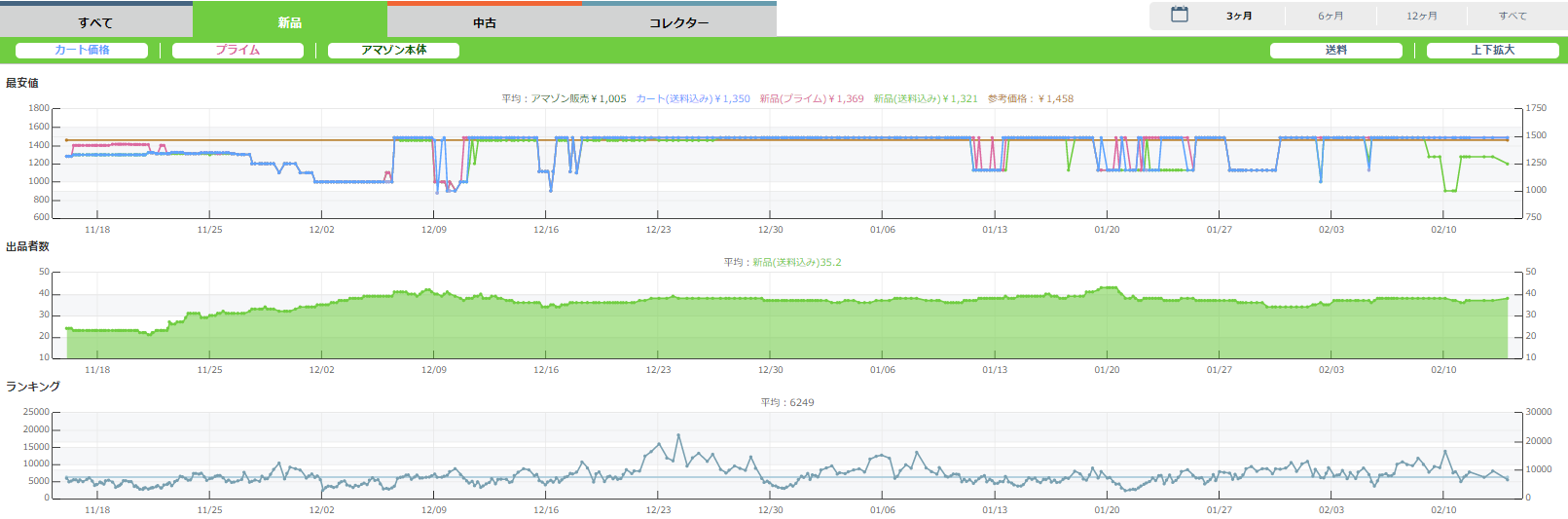Select the 3ヶ月 time range
Screen dimensions: 1568x519
pyautogui.click(x=1239, y=16)
